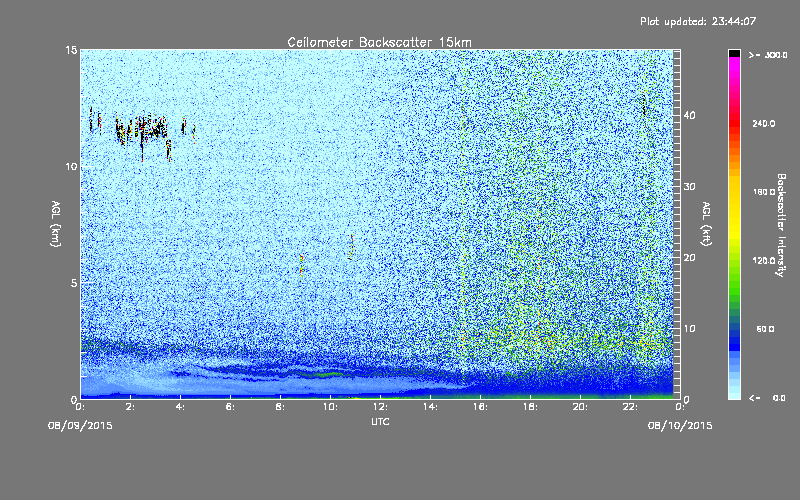Image resolution: width=800 pixels, height=500 pixels.
Task: Click the green aerosol streak near 10 UTC at 1 km
Action: coord(324,374)
